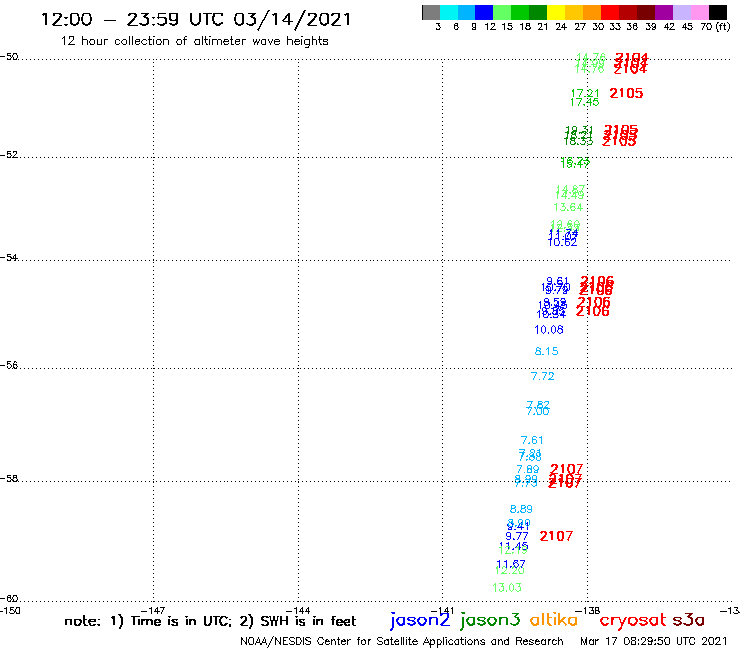Image resolution: width=740 pixels, height=650 pixels.
Task: Click the jason3 satellite legend label
Action: pyautogui.click(x=490, y=621)
